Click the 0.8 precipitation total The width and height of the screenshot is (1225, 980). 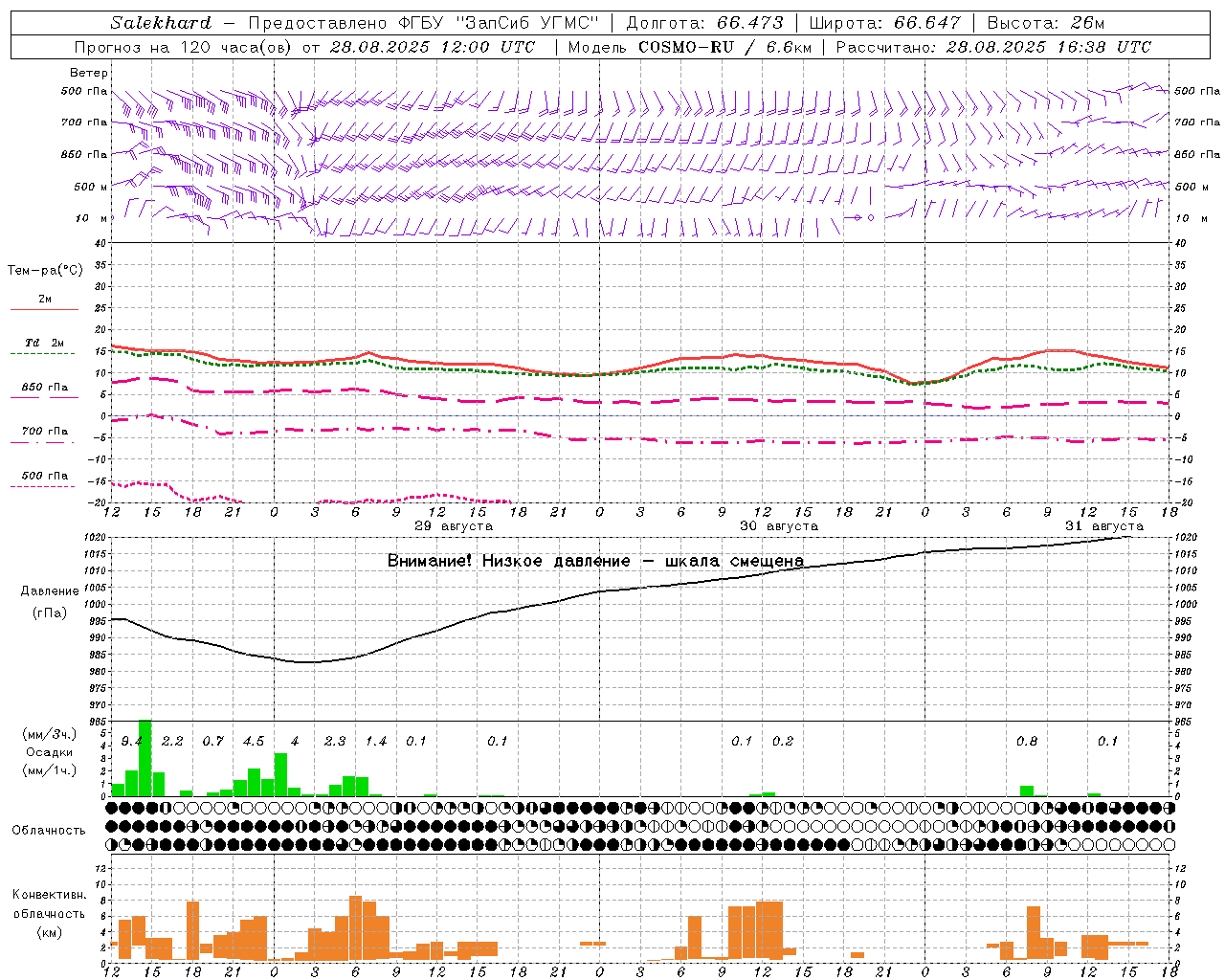click(1027, 742)
